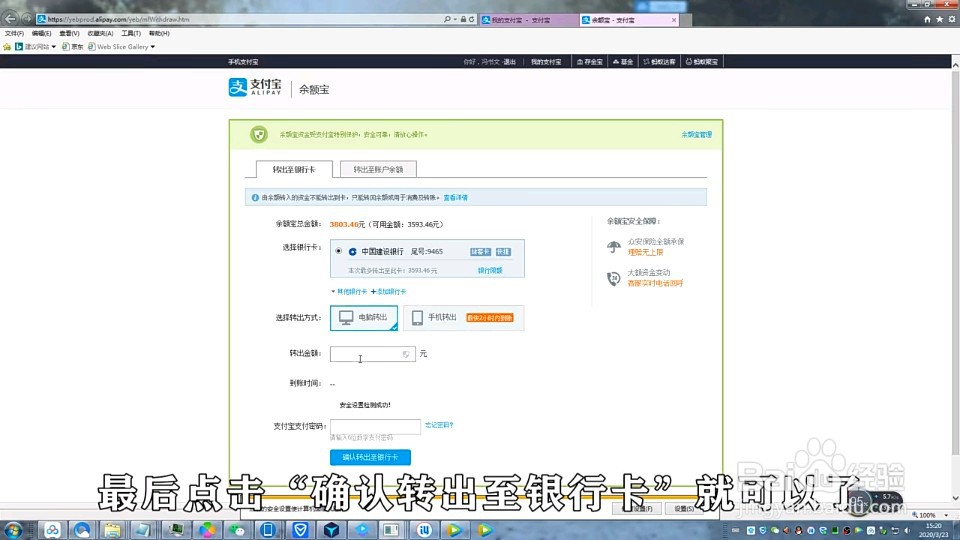Screen dimensions: 960x540
Task: Click the 余额宝管理 link
Action: coord(697,135)
